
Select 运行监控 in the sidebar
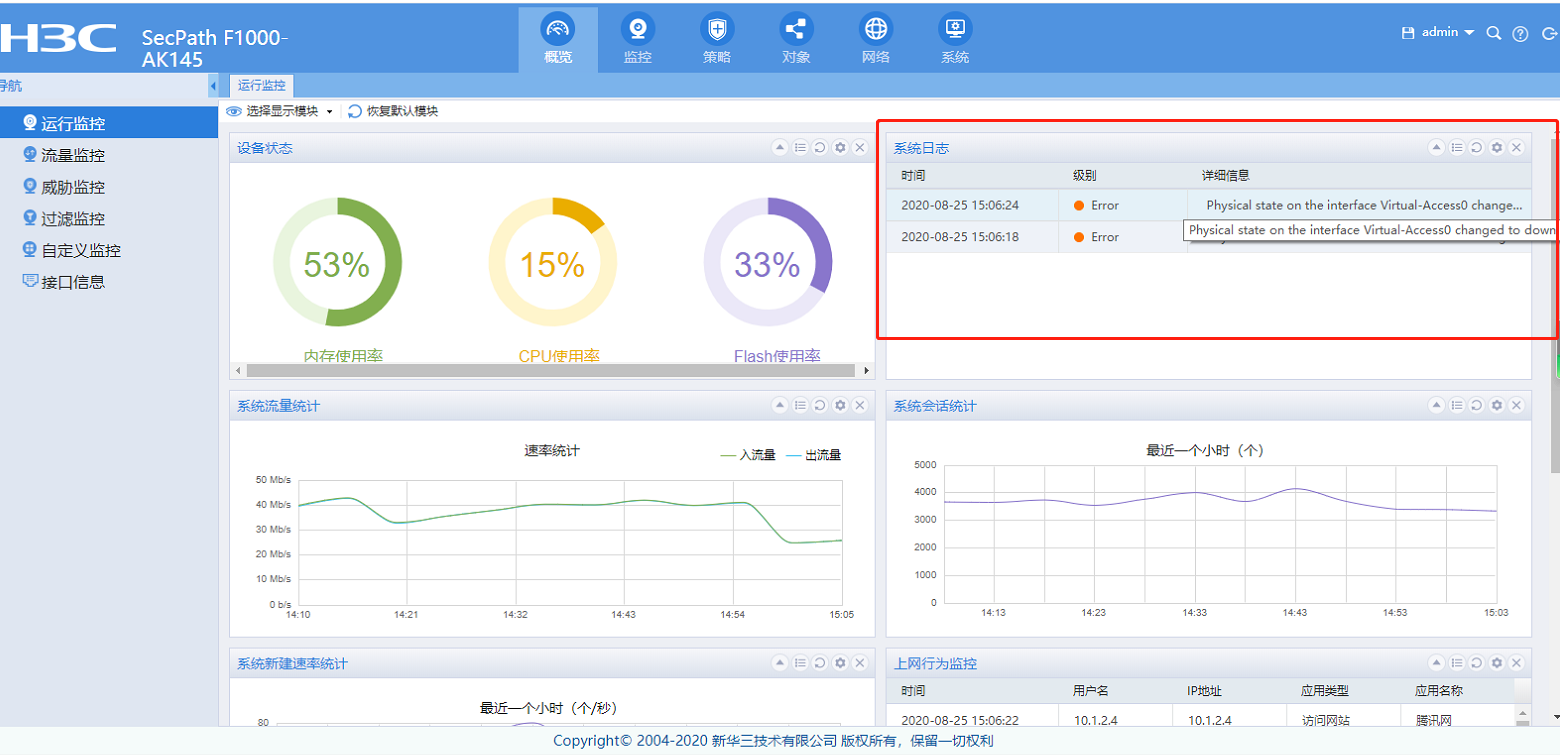pos(109,123)
